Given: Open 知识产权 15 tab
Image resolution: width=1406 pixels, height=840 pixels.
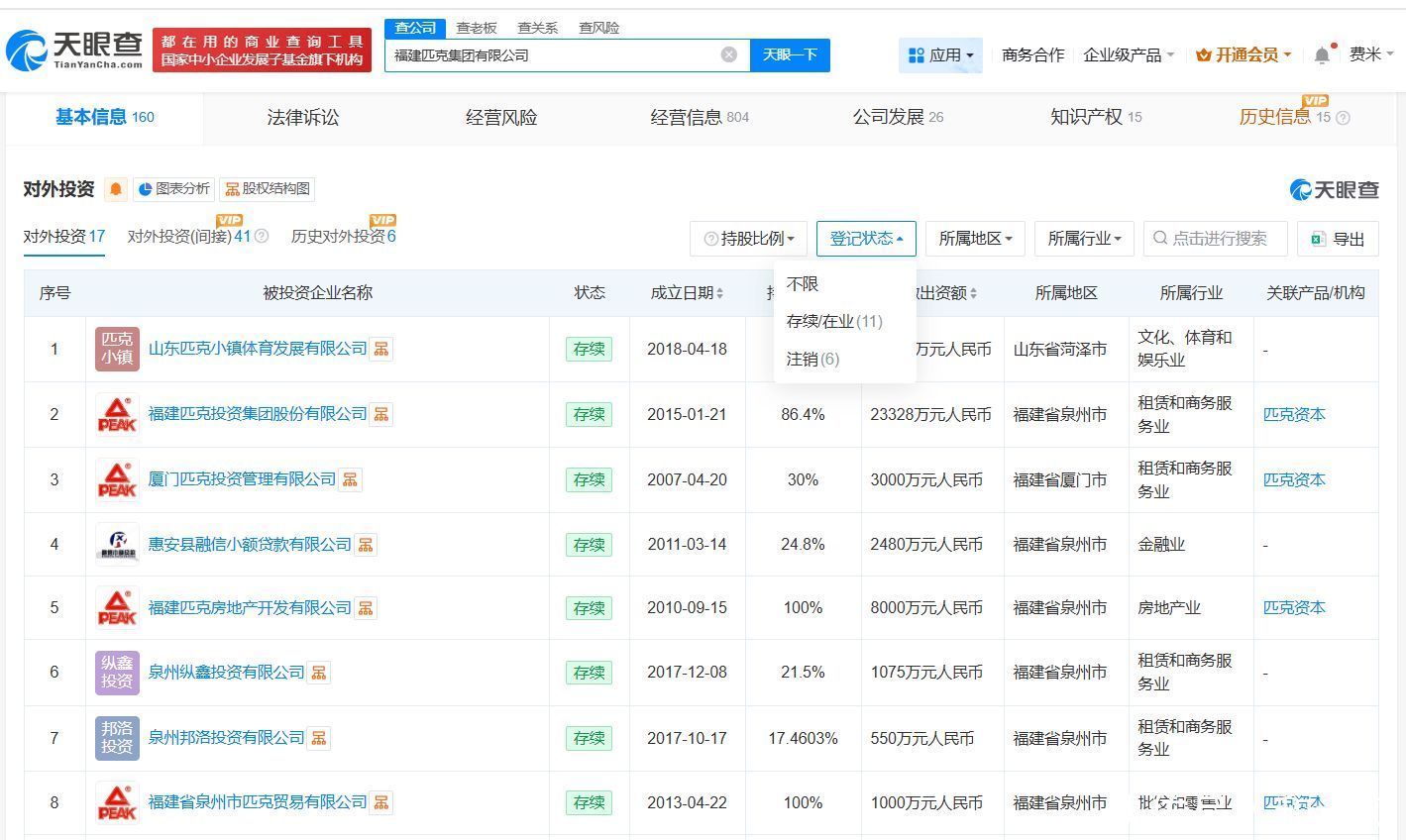Looking at the screenshot, I should pos(1096,118).
